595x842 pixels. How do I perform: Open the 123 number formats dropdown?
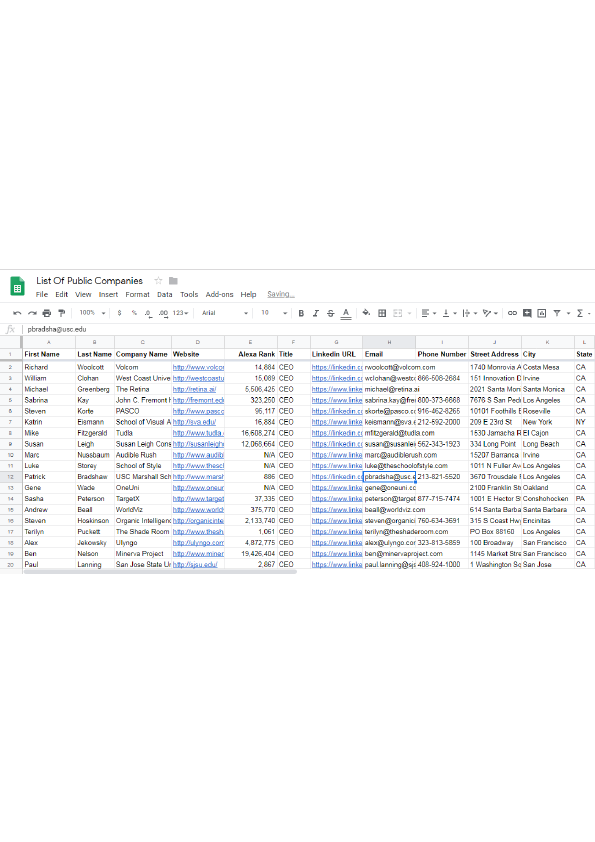180,313
